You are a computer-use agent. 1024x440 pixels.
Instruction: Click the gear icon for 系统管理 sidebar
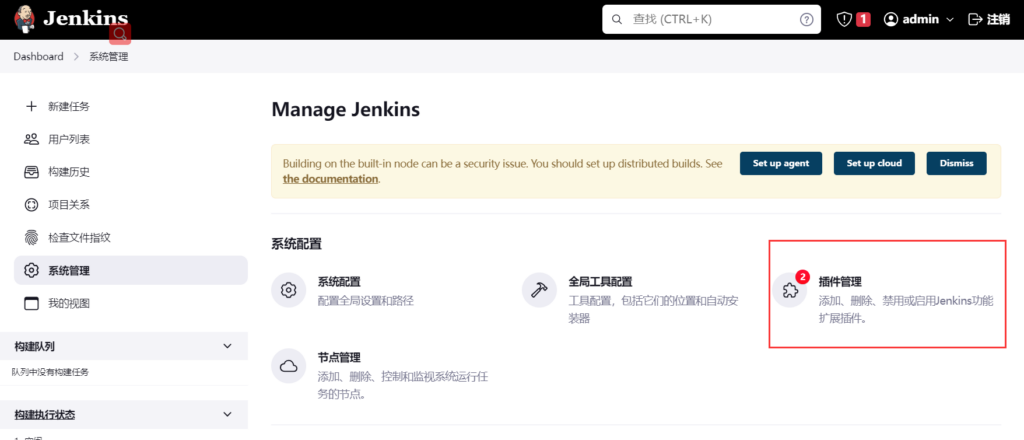(x=31, y=270)
